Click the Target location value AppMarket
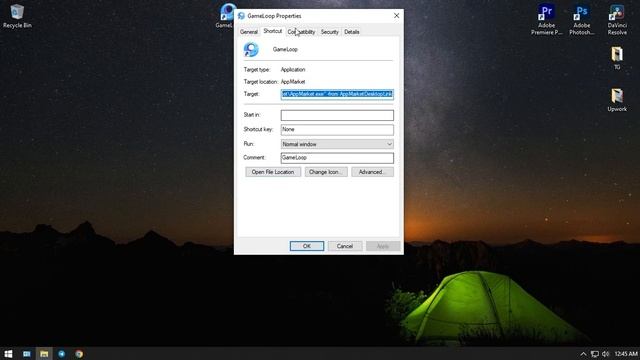This screenshot has width=640, height=360. pos(293,82)
